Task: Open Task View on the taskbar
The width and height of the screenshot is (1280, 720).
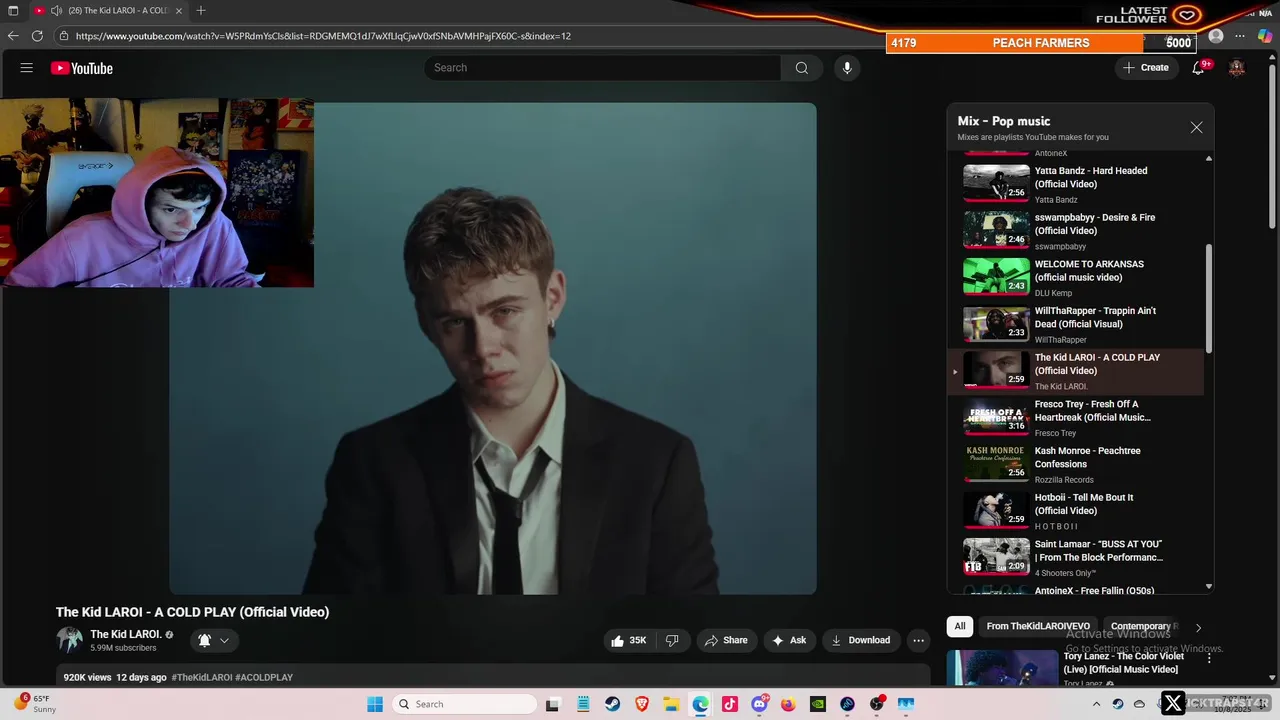Action: coord(553,704)
